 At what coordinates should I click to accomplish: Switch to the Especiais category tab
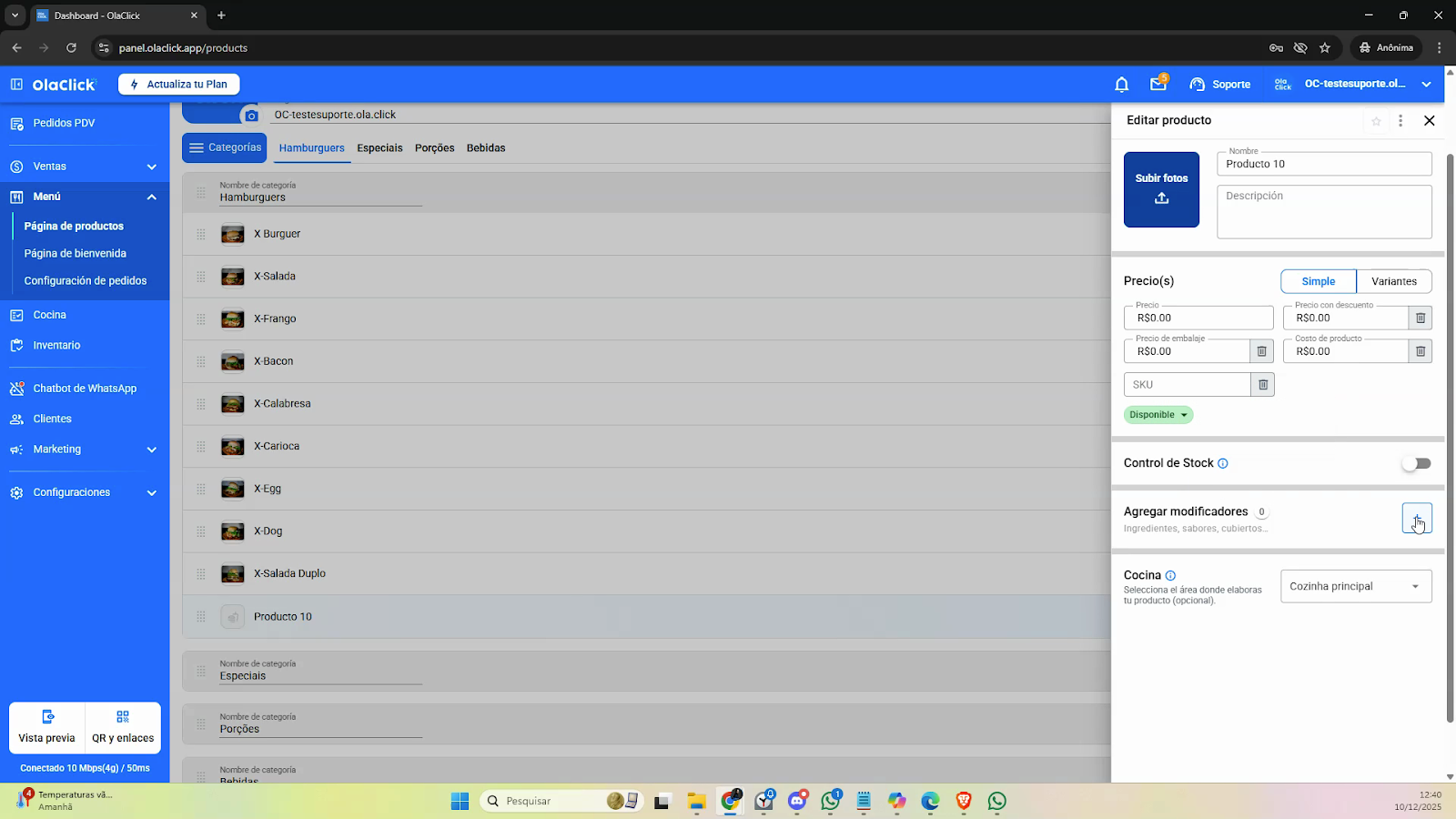379,147
